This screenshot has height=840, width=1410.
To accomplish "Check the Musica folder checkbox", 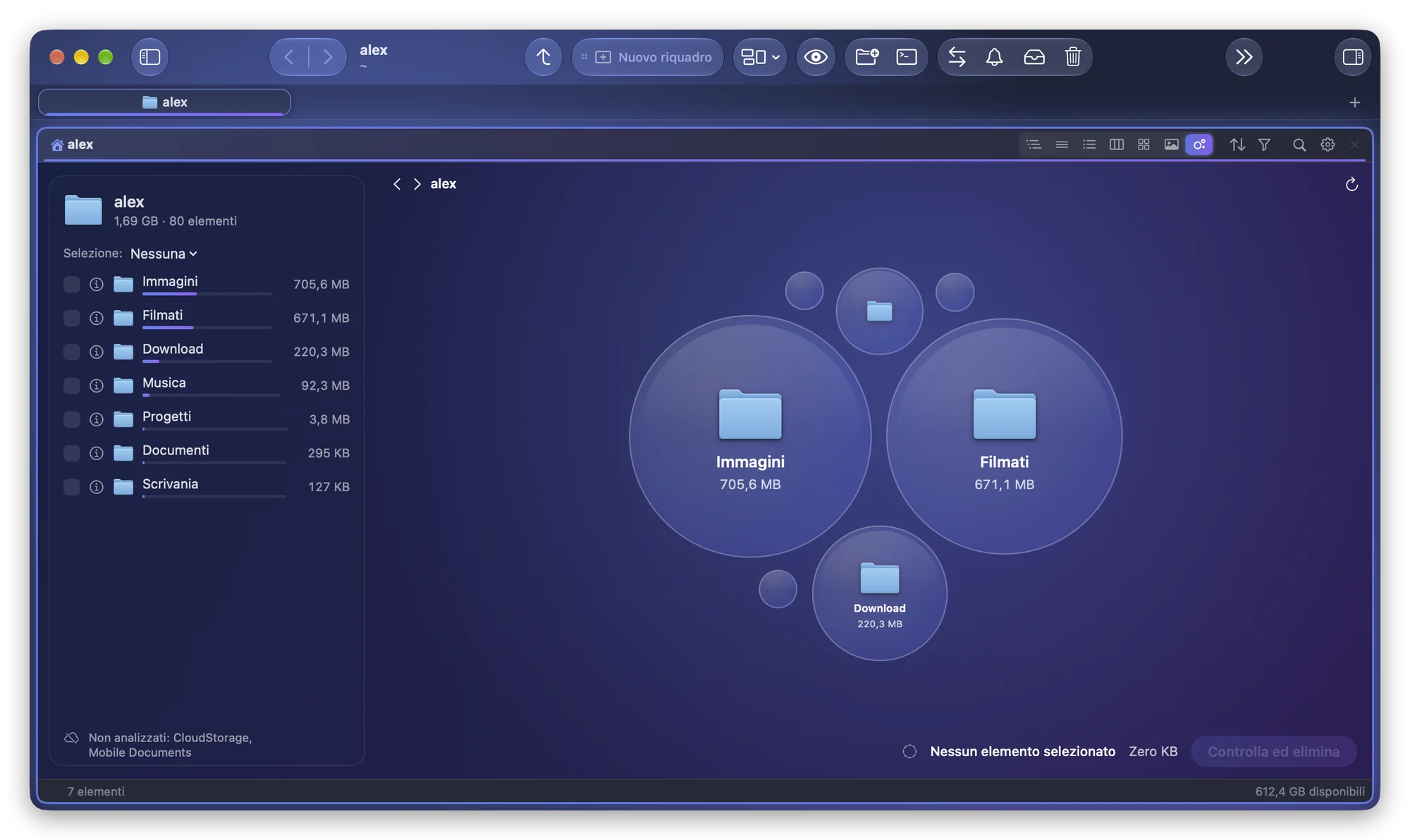I will pyautogui.click(x=71, y=386).
